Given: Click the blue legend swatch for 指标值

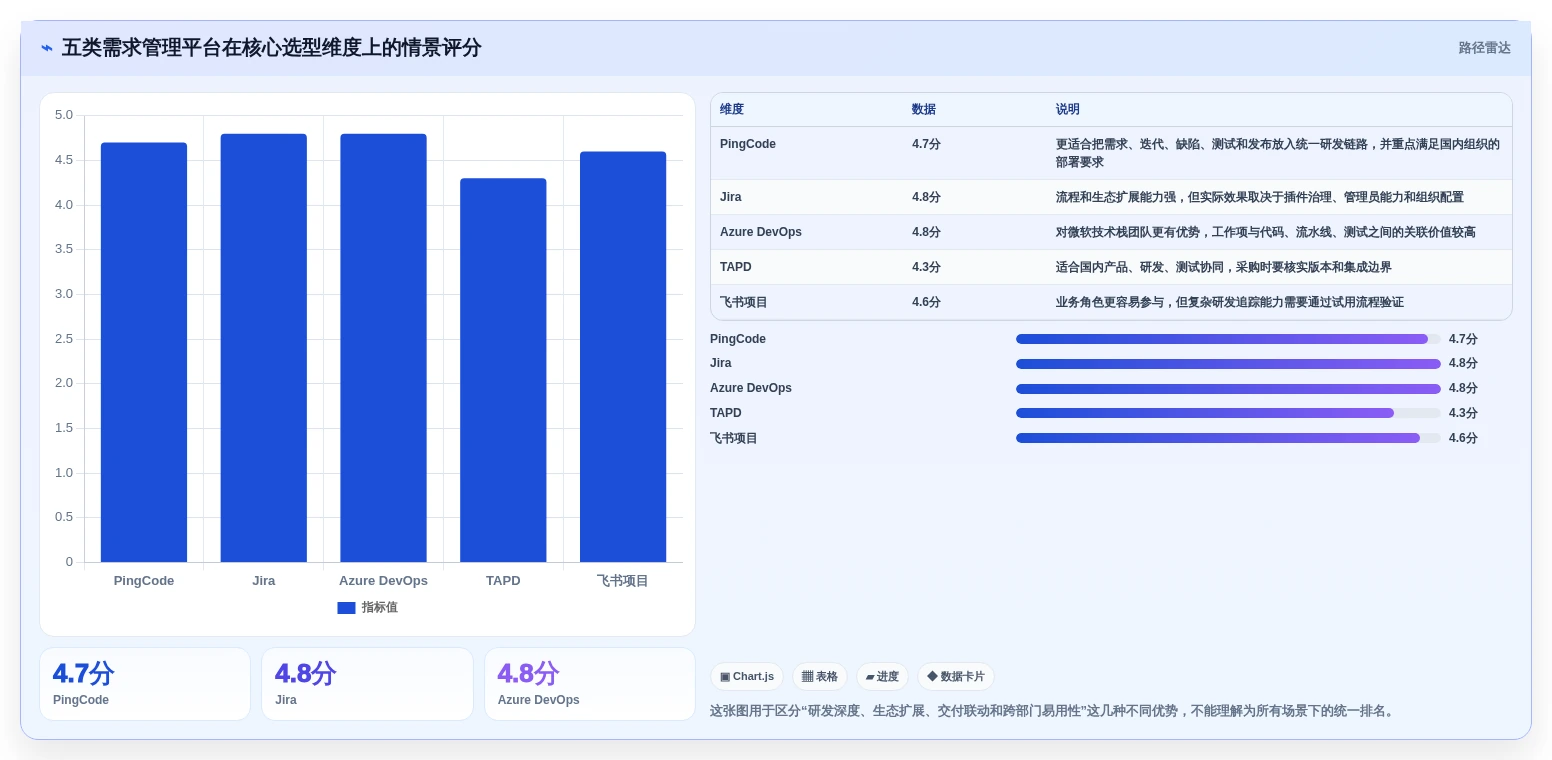Looking at the screenshot, I should pos(346,608).
